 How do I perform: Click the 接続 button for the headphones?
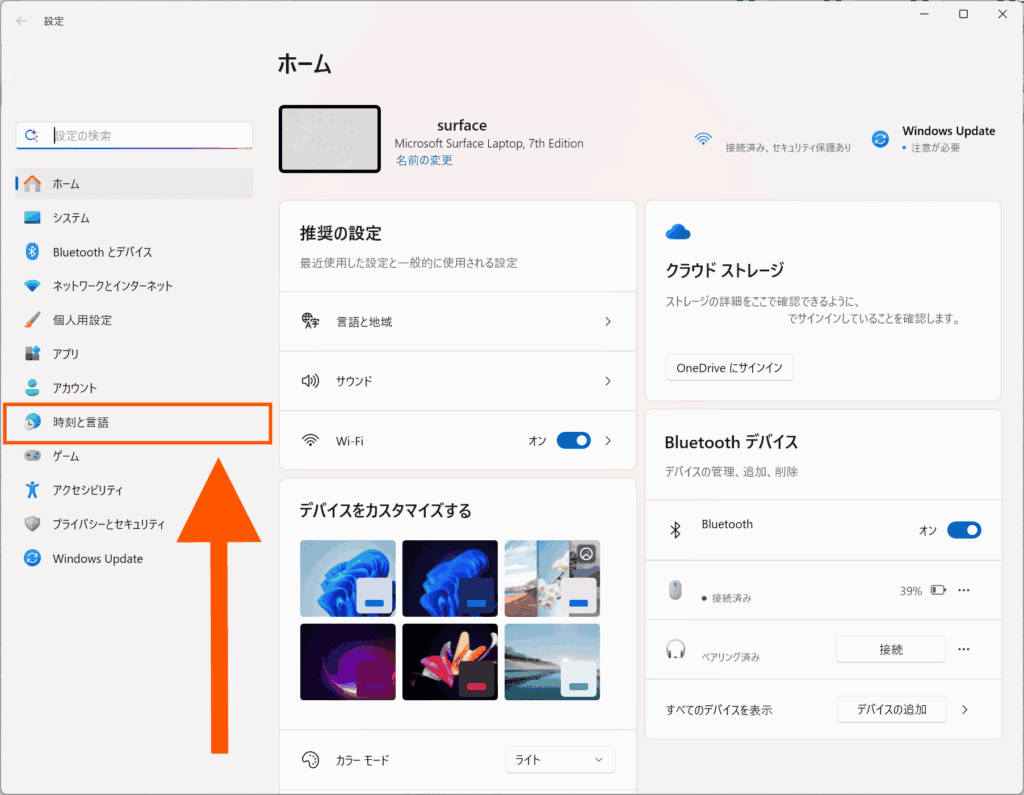[891, 649]
